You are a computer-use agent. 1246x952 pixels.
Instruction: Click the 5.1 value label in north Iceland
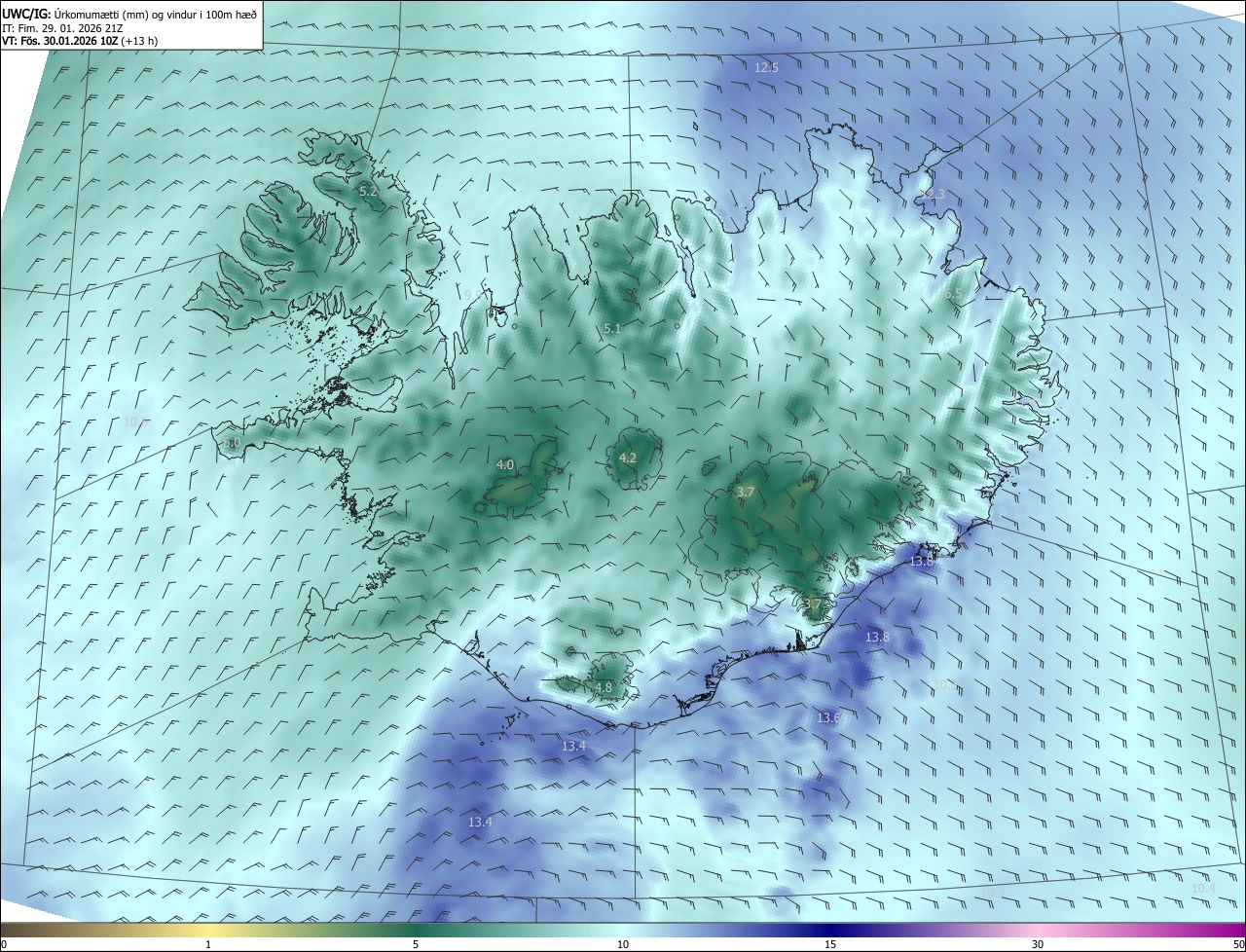[x=612, y=329]
